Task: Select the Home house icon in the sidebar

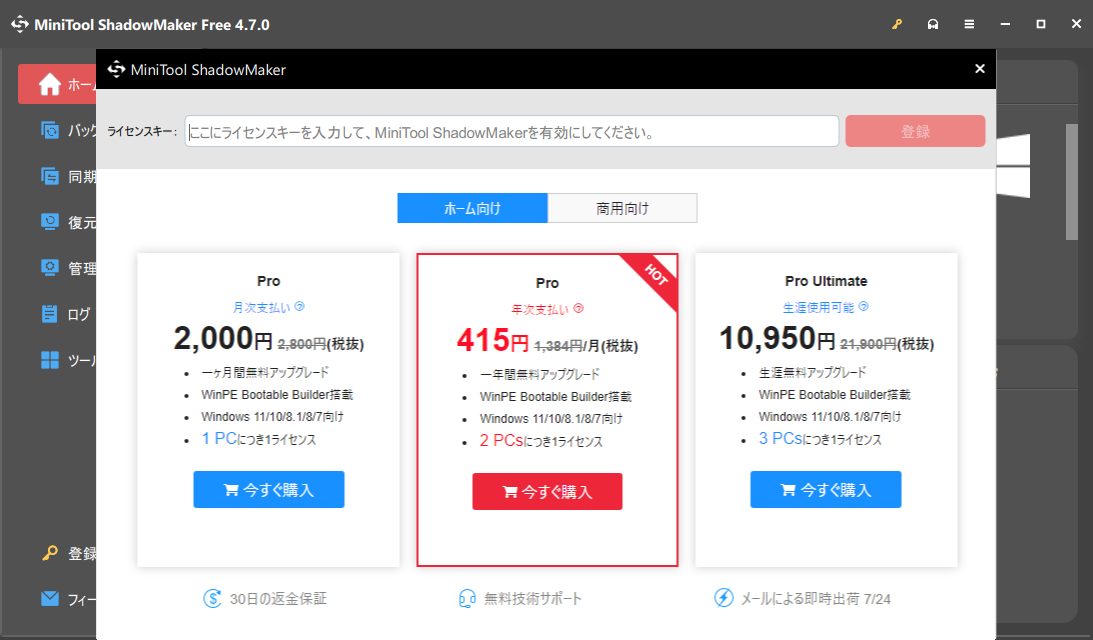Action: pos(49,84)
